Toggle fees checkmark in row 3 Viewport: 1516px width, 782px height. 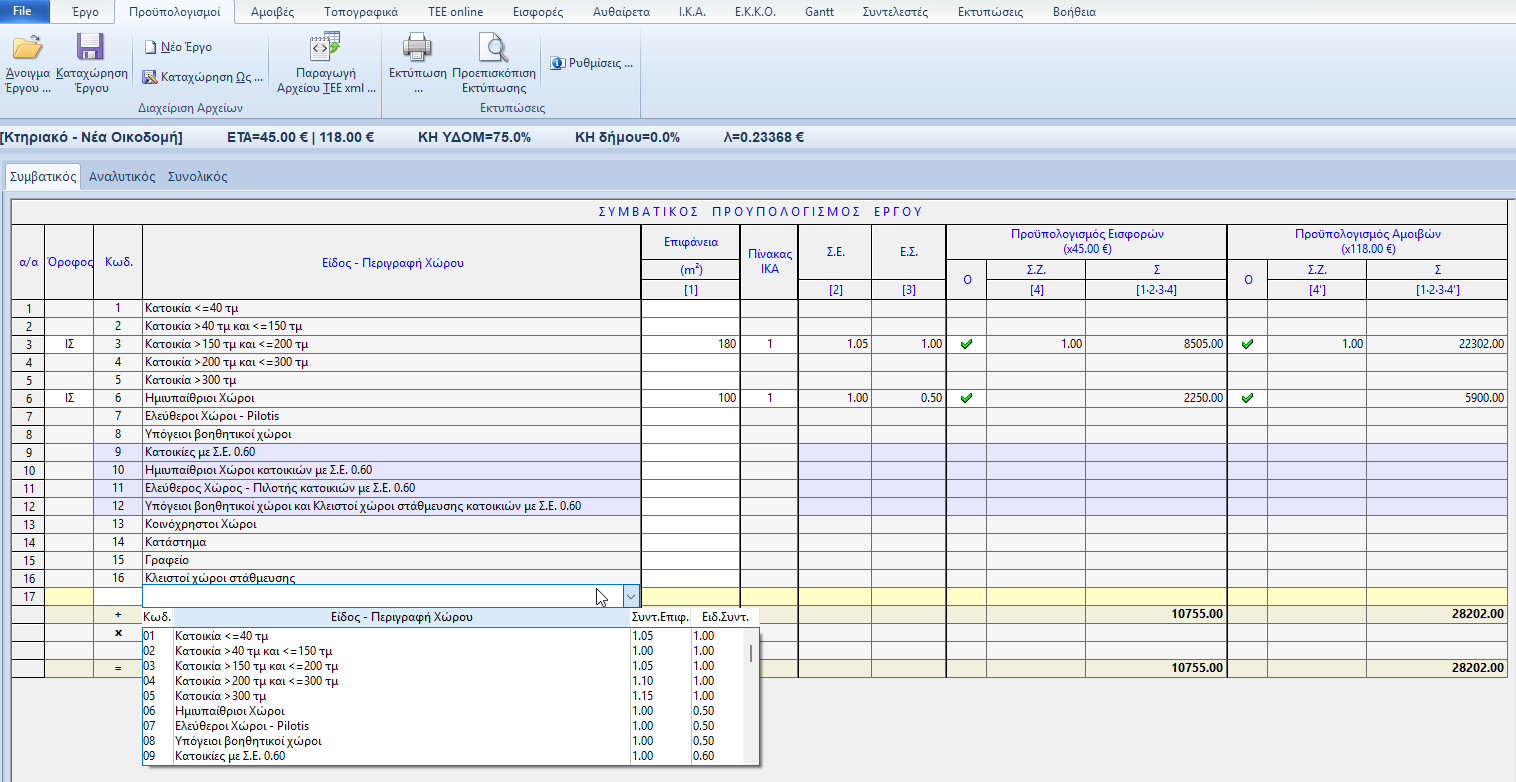click(1247, 344)
